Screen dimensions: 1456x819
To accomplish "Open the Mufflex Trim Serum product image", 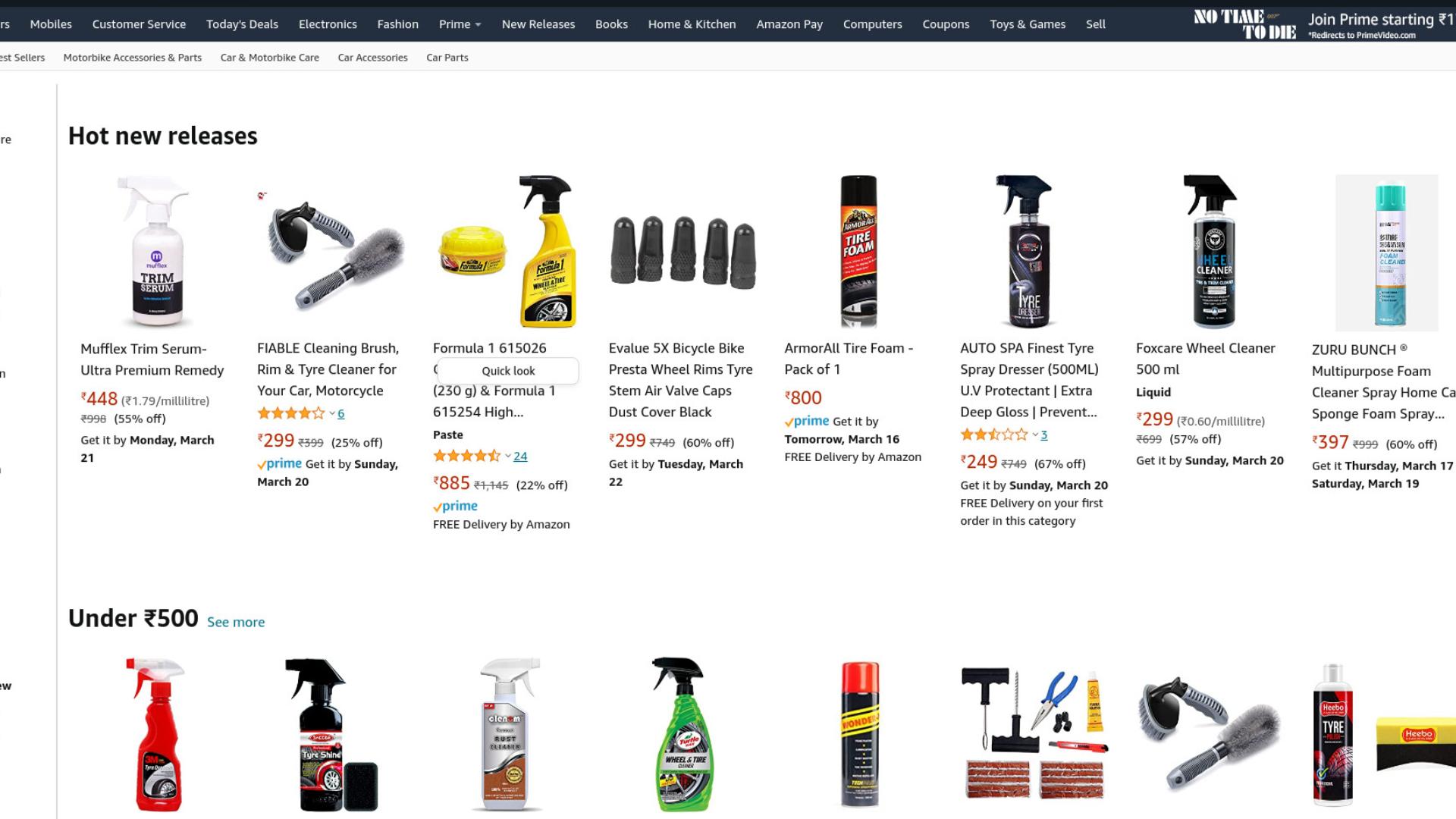I will click(x=155, y=252).
